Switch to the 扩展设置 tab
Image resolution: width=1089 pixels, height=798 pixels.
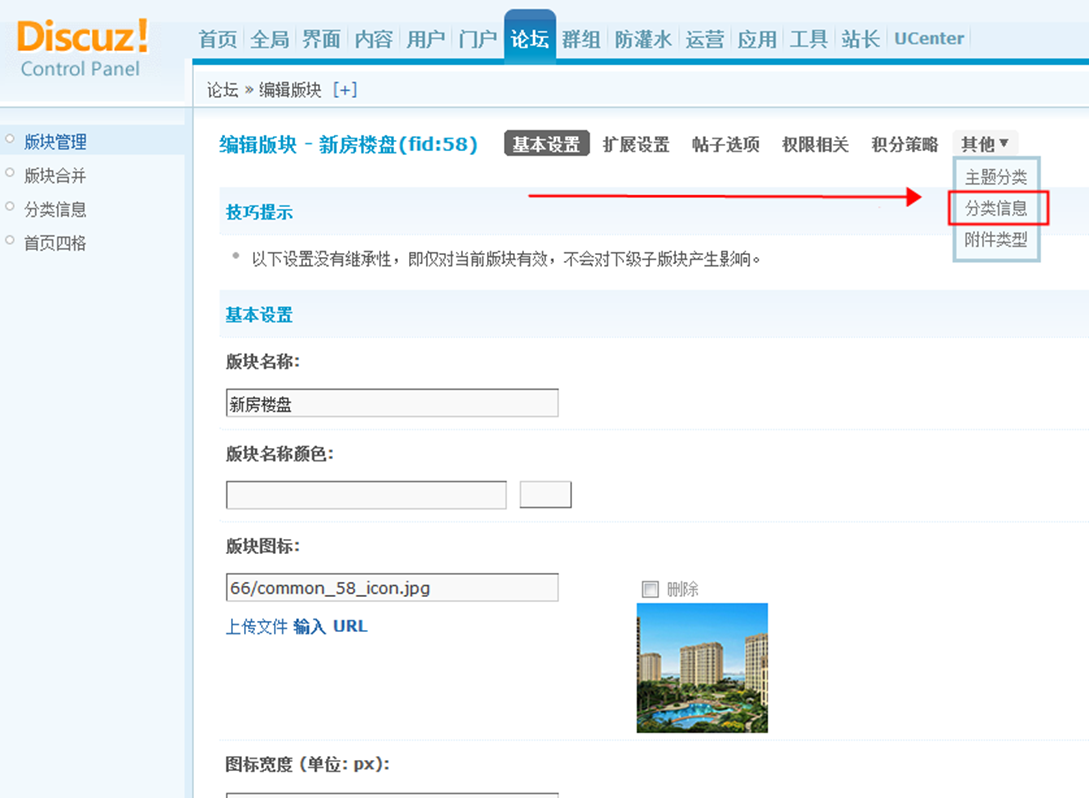pos(636,144)
